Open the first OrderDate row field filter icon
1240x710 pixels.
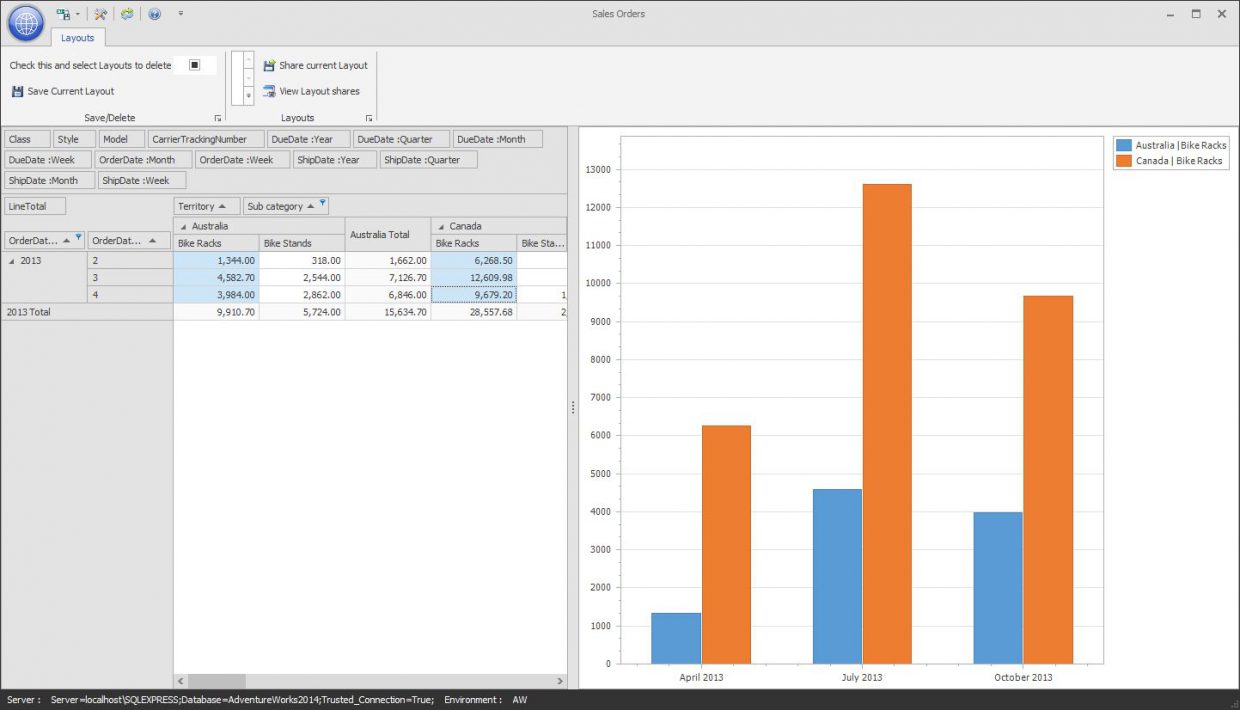(78, 237)
